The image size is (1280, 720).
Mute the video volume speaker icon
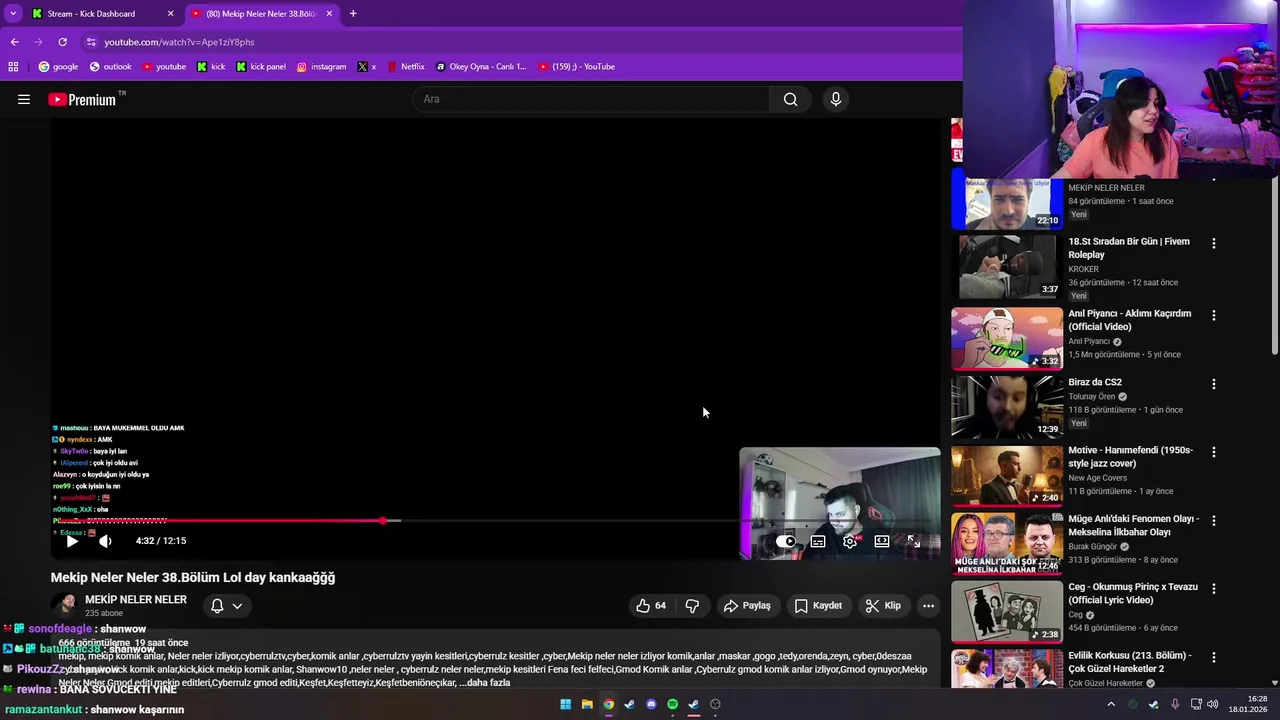105,541
